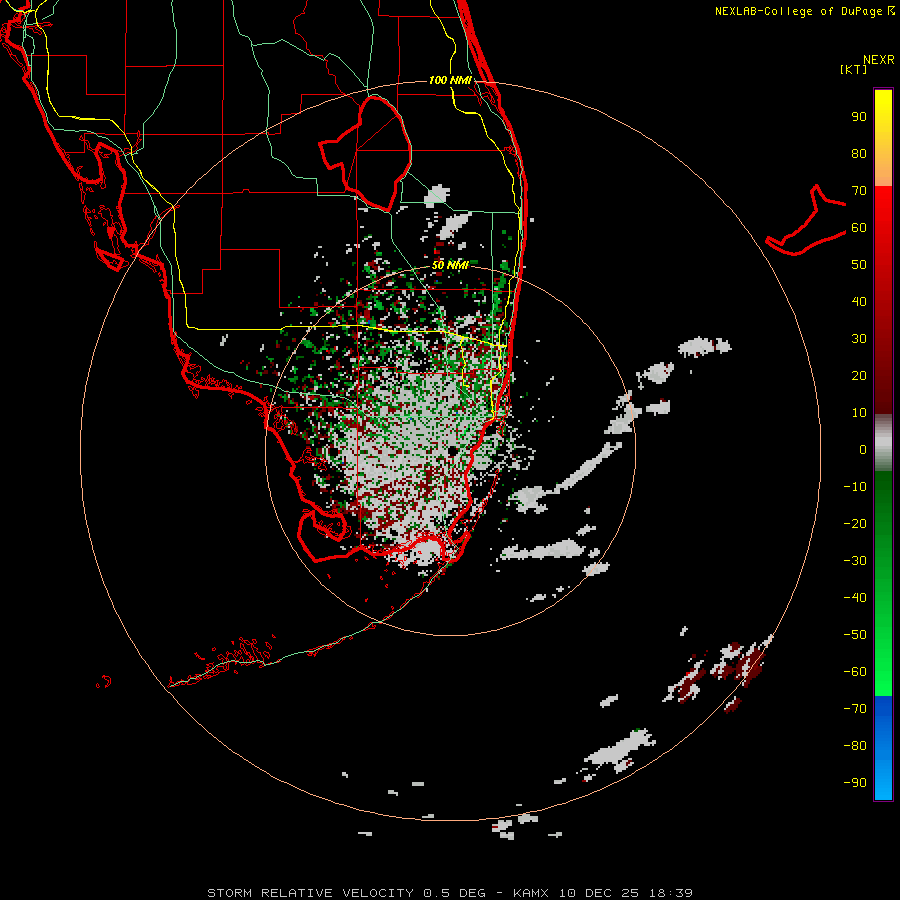Click the 50 NMI range ring label
The image size is (900, 900).
[x=450, y=265]
